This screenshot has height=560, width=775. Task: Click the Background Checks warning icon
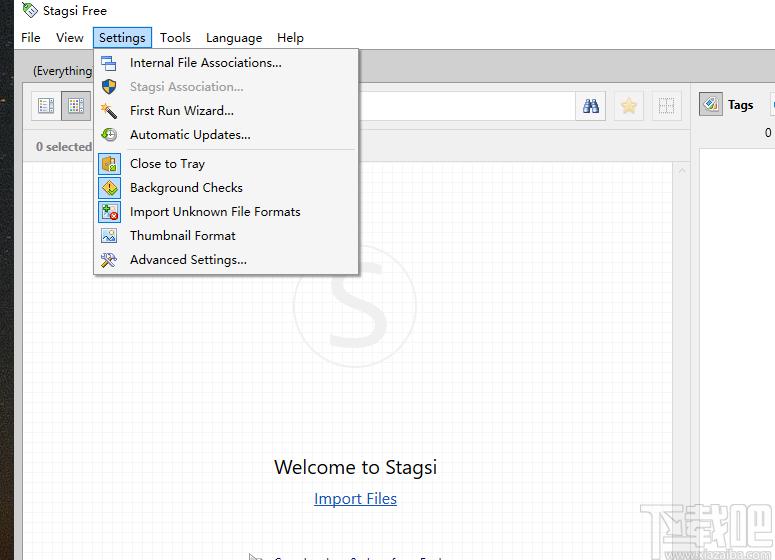pos(109,188)
